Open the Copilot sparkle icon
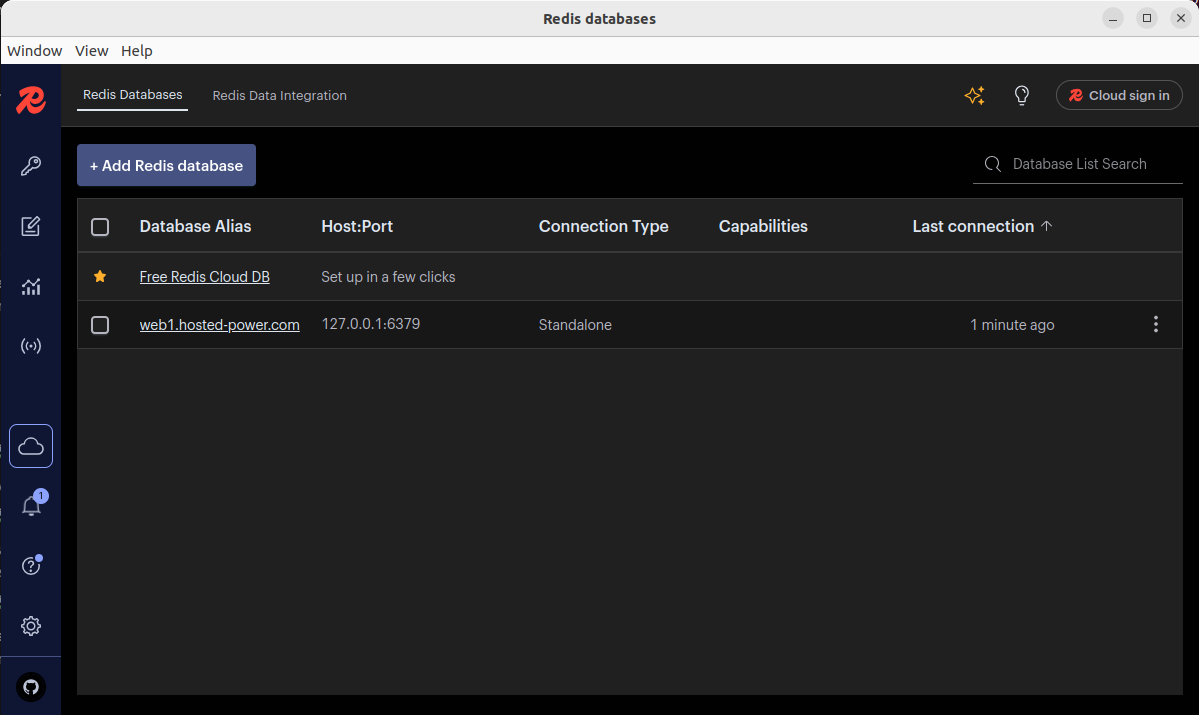 (975, 96)
